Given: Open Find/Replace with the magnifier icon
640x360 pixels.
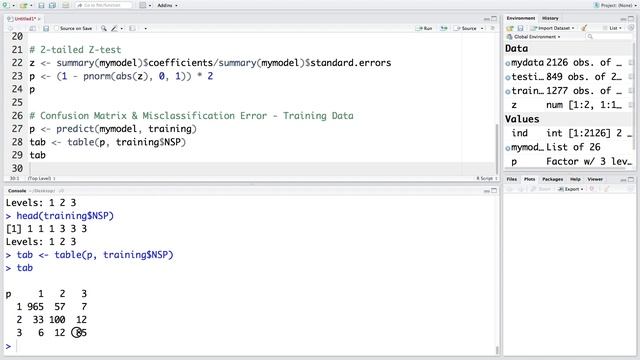Looking at the screenshot, I should 104,28.
